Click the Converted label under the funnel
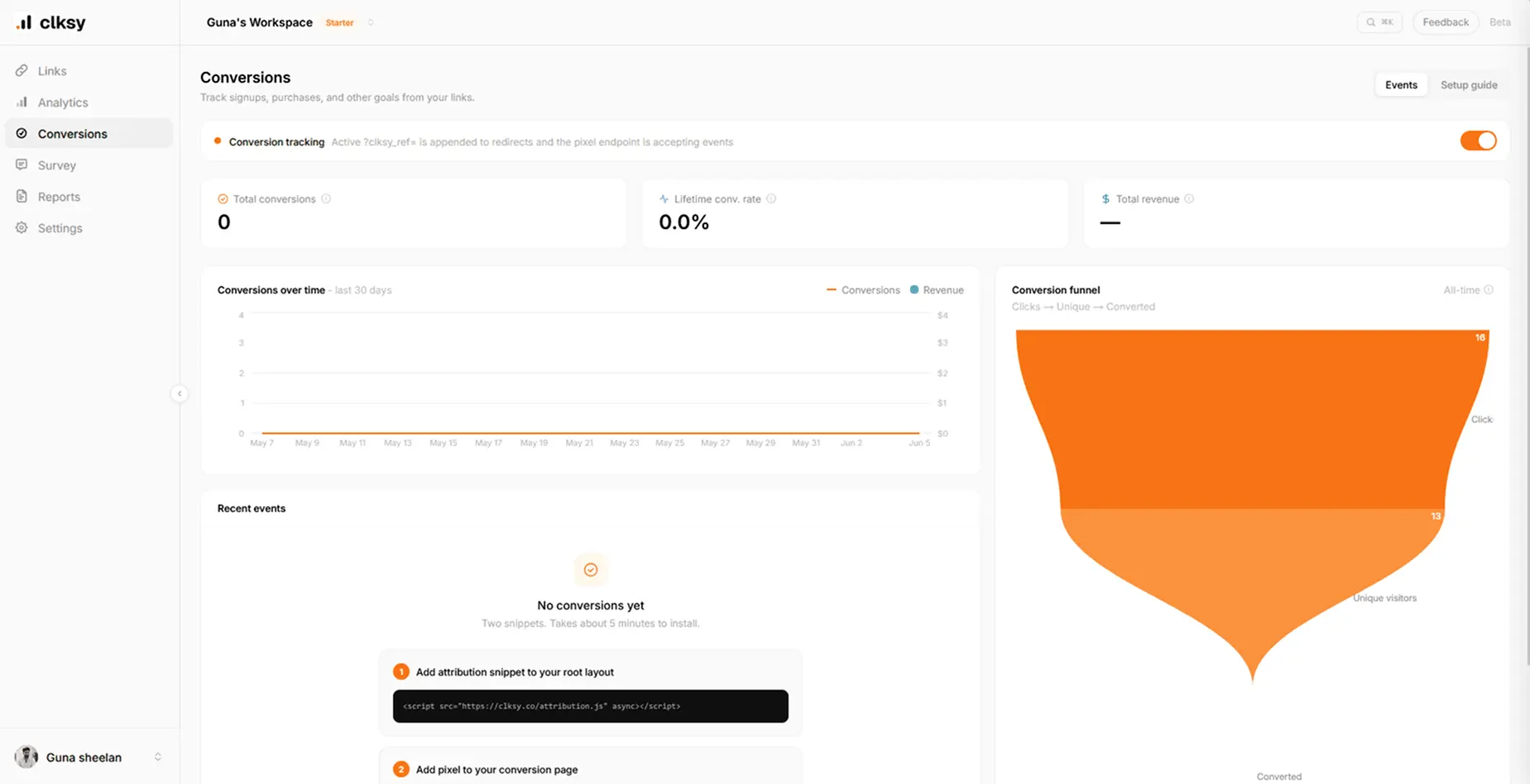 1279,777
